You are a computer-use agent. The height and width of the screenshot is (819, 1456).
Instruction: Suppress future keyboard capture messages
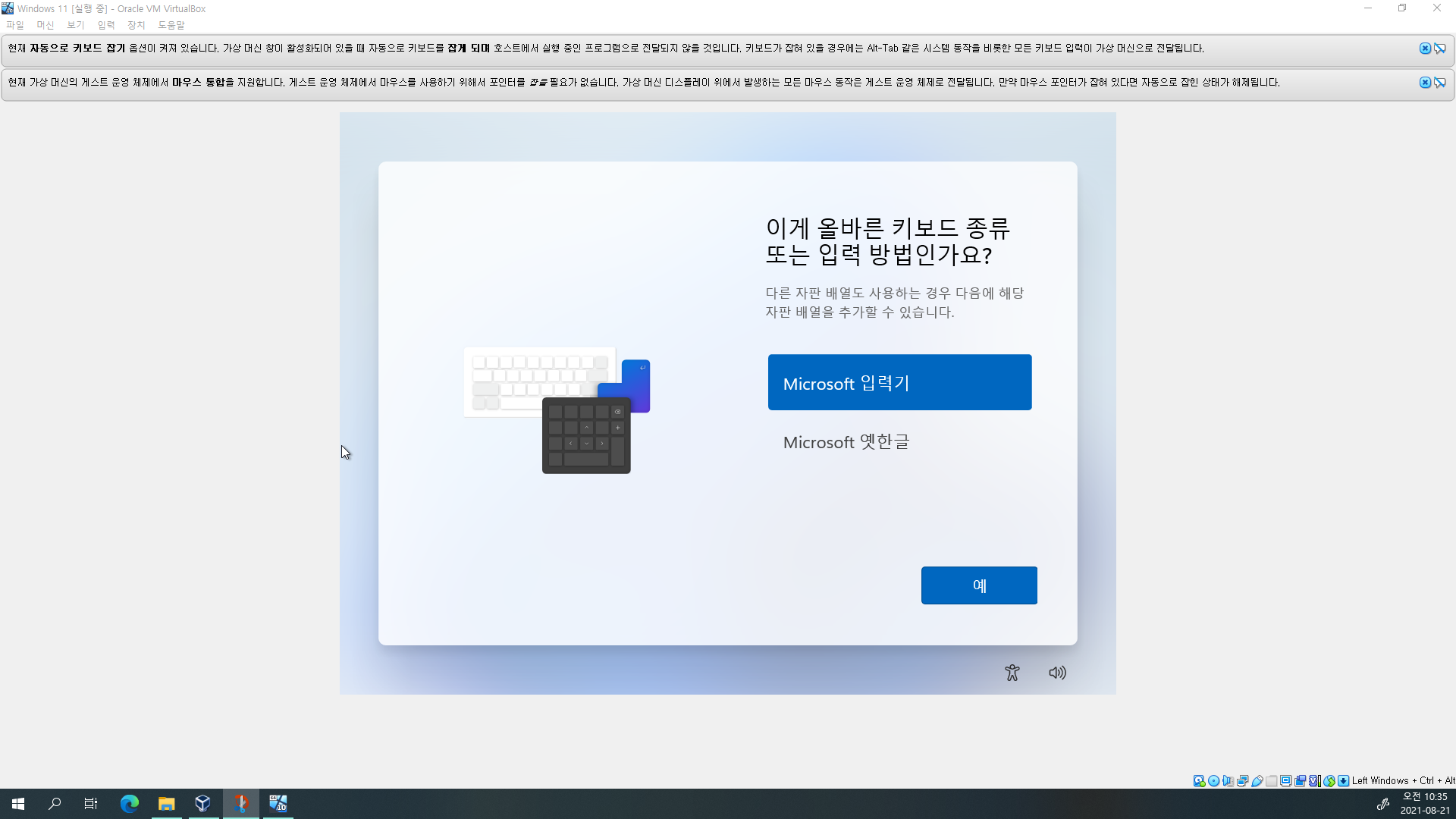(1439, 49)
